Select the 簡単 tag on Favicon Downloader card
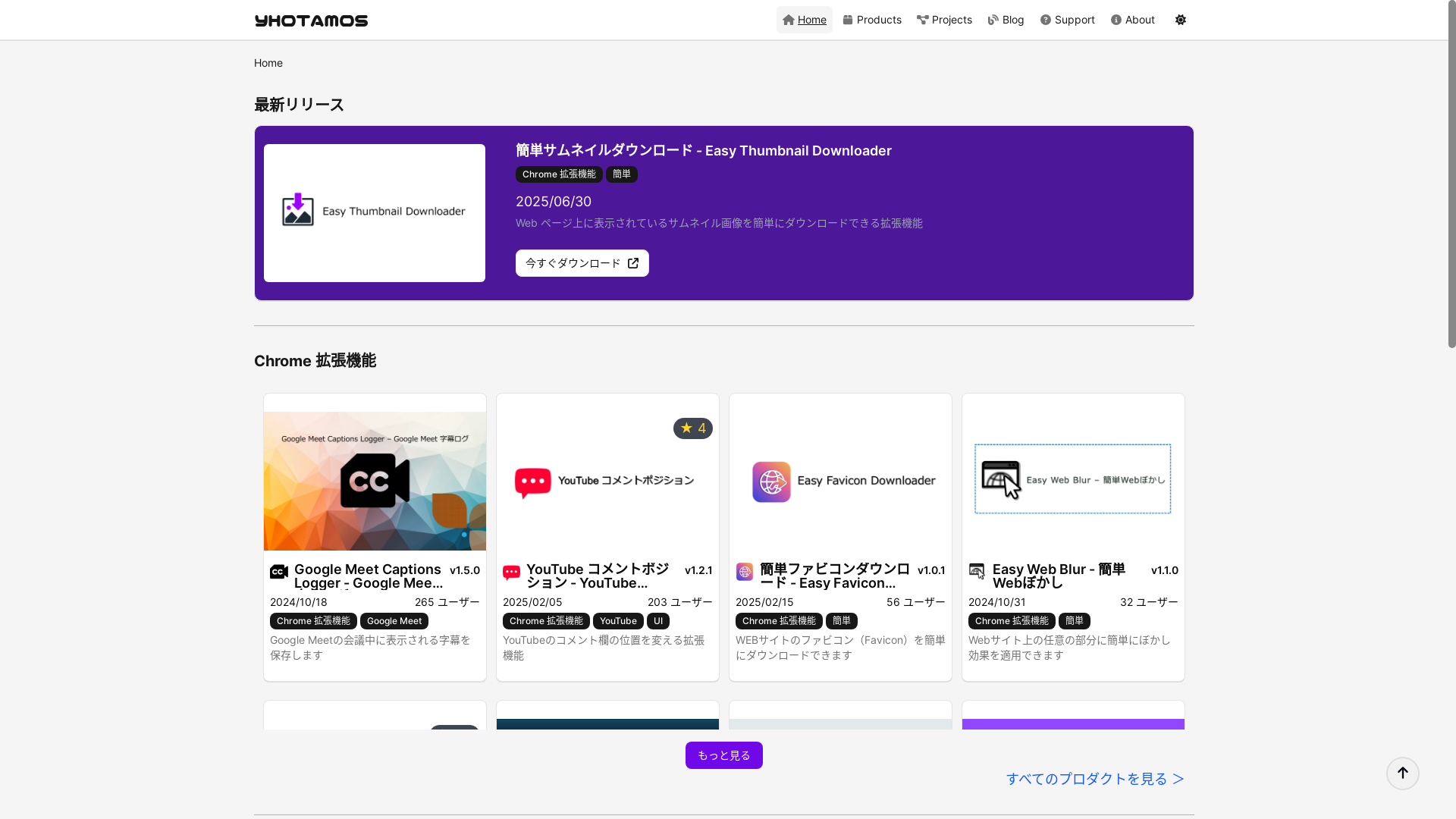This screenshot has height=819, width=1456. click(842, 621)
